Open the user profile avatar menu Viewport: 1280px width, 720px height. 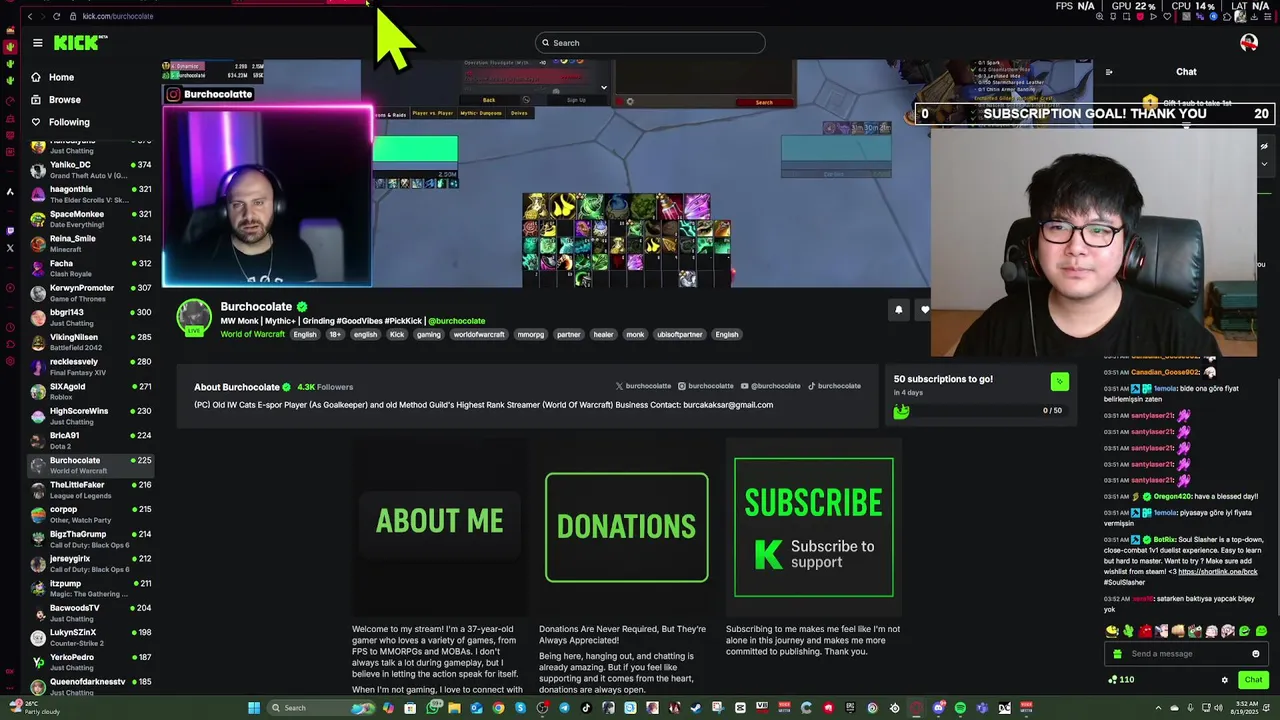[1248, 43]
